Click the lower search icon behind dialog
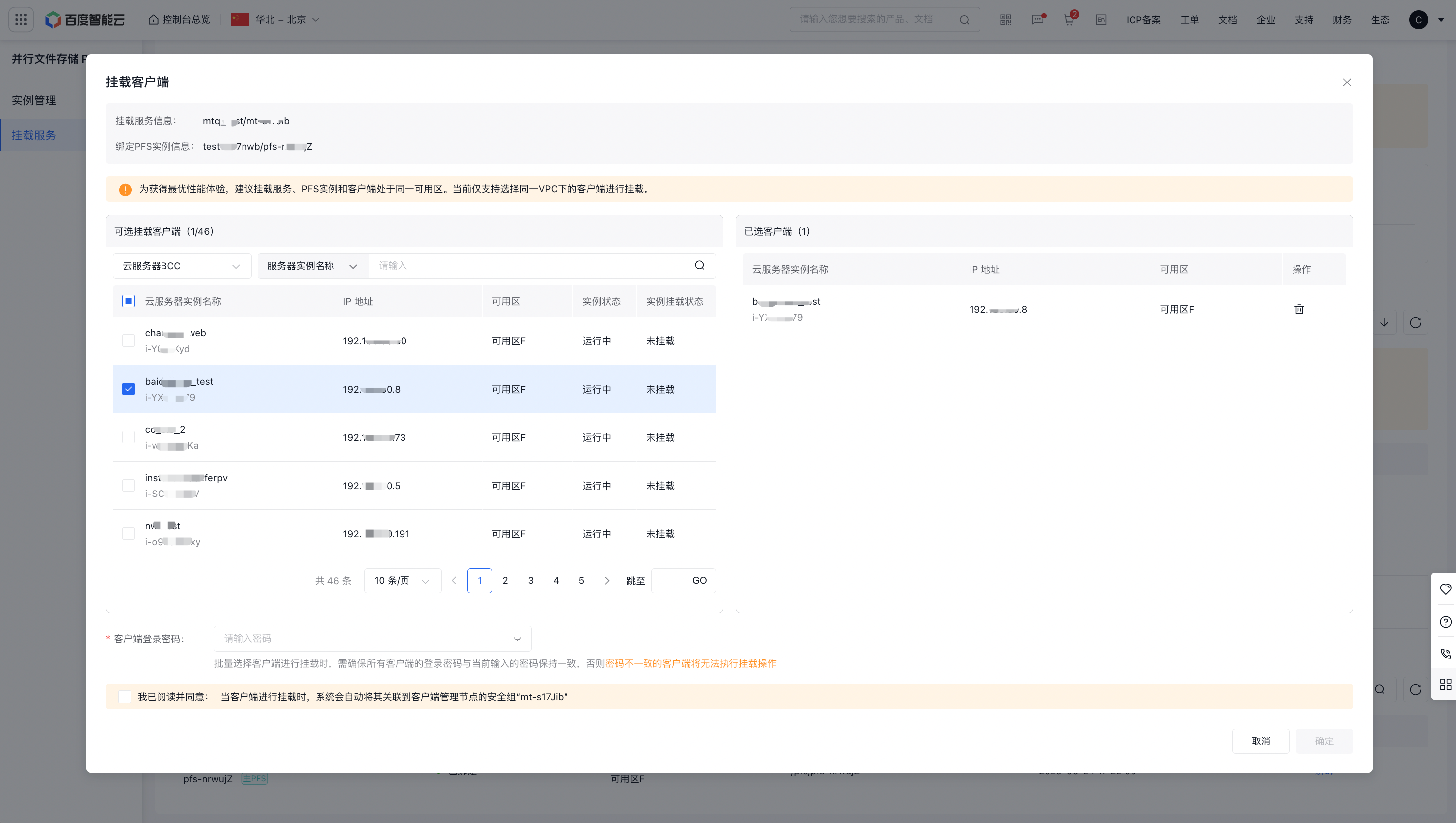 click(1380, 690)
